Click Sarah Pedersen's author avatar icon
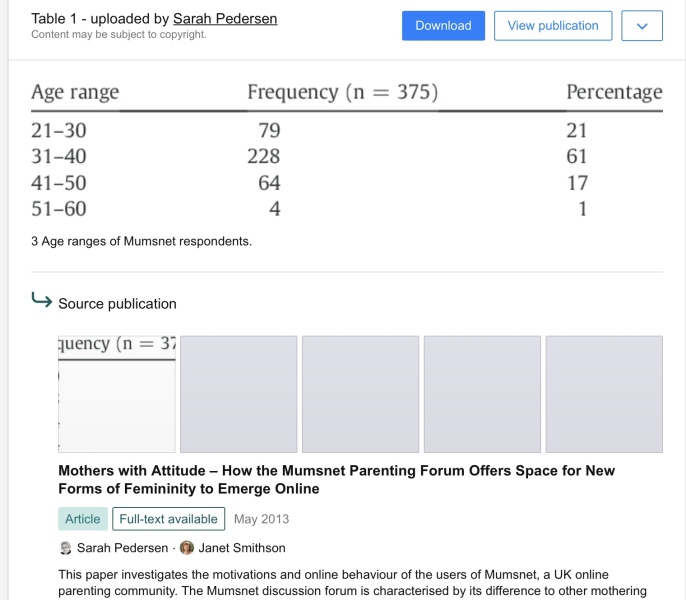The width and height of the screenshot is (686, 600). [x=66, y=548]
